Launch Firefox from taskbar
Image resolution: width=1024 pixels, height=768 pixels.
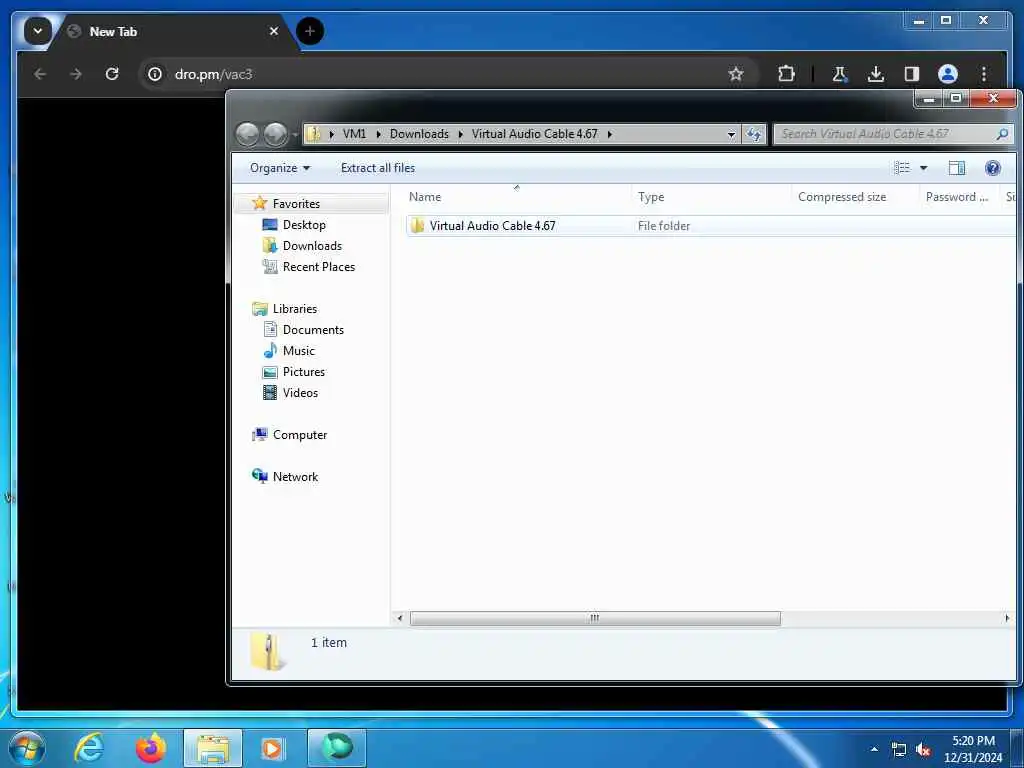[x=150, y=748]
